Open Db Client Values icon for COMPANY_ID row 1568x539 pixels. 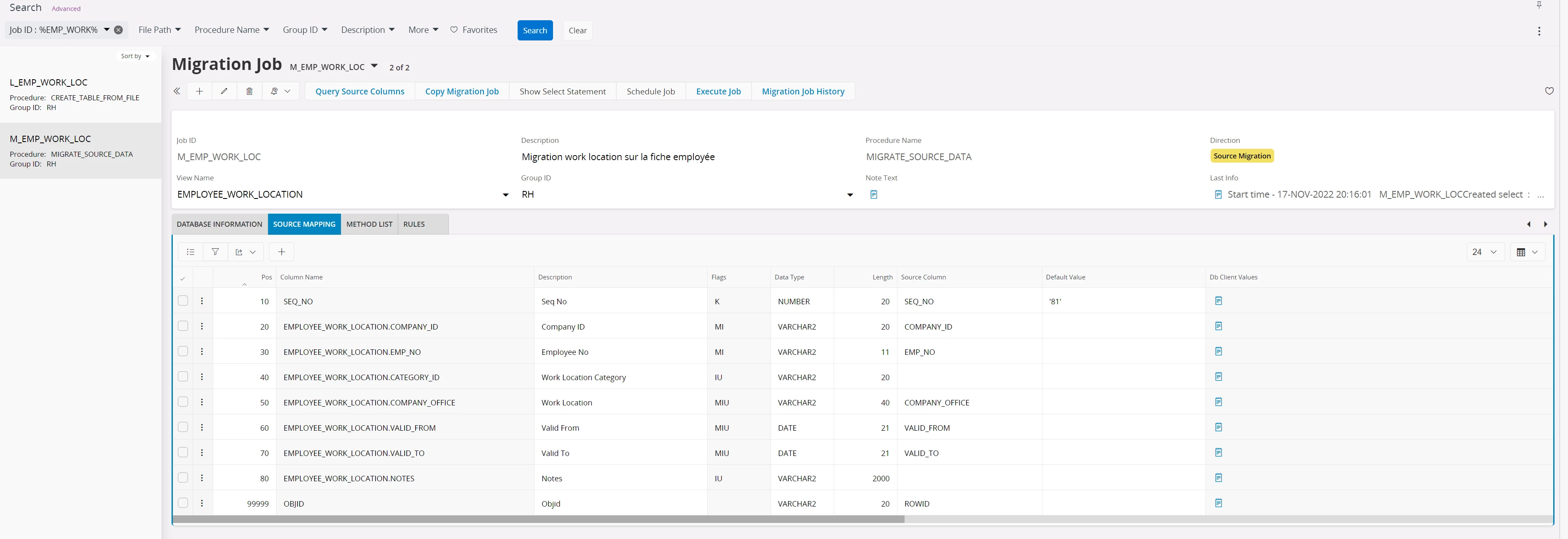click(1219, 326)
